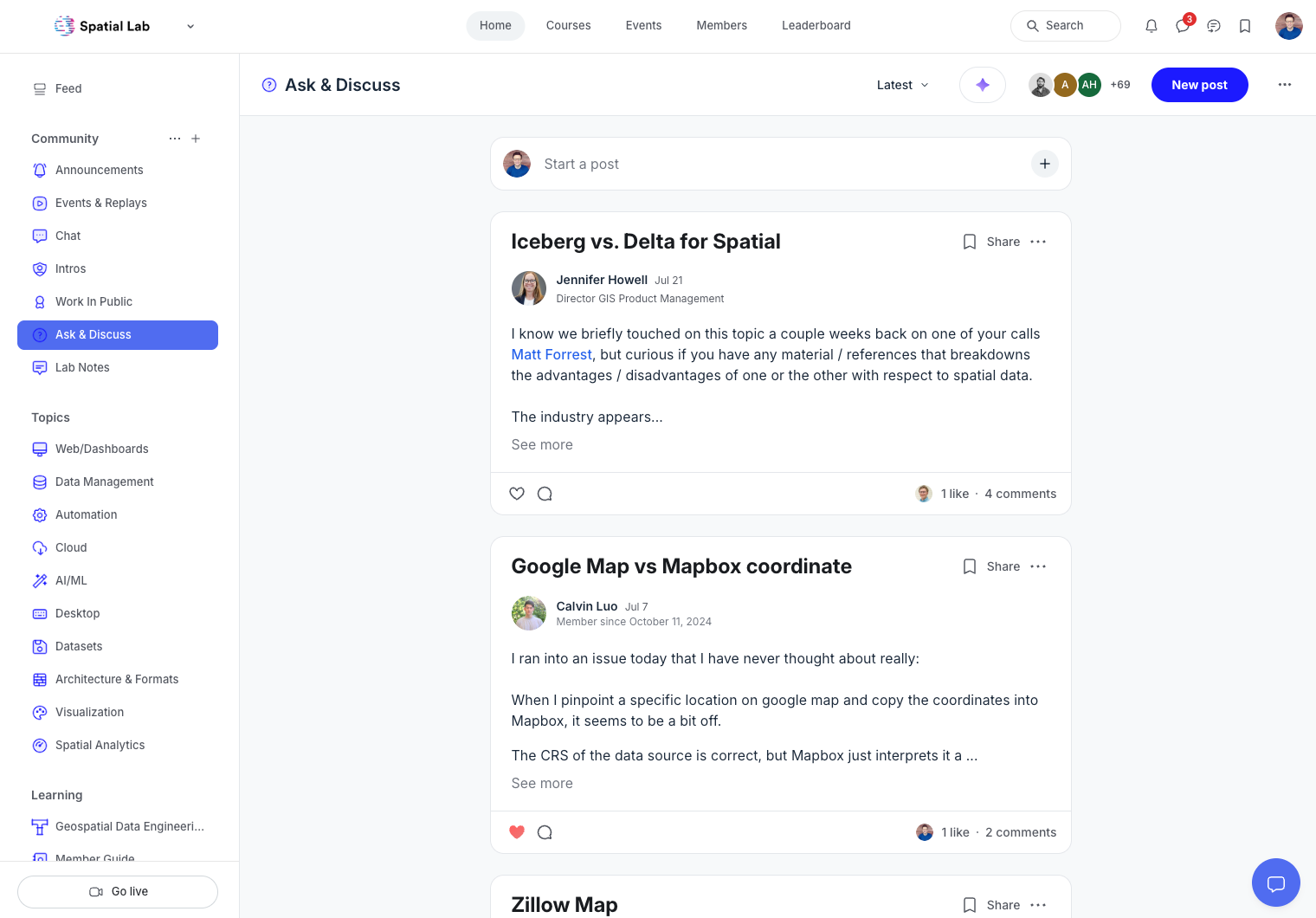Open Matt Forrest mention link
Viewport: 1316px width, 918px height.
(x=552, y=354)
